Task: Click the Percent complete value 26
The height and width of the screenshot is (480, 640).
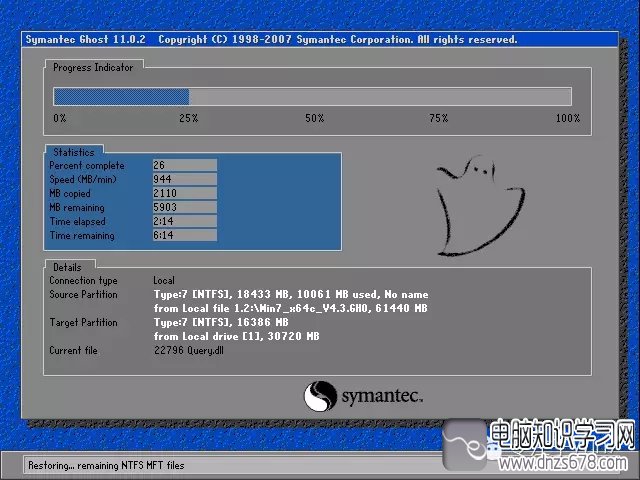Action: pos(184,165)
